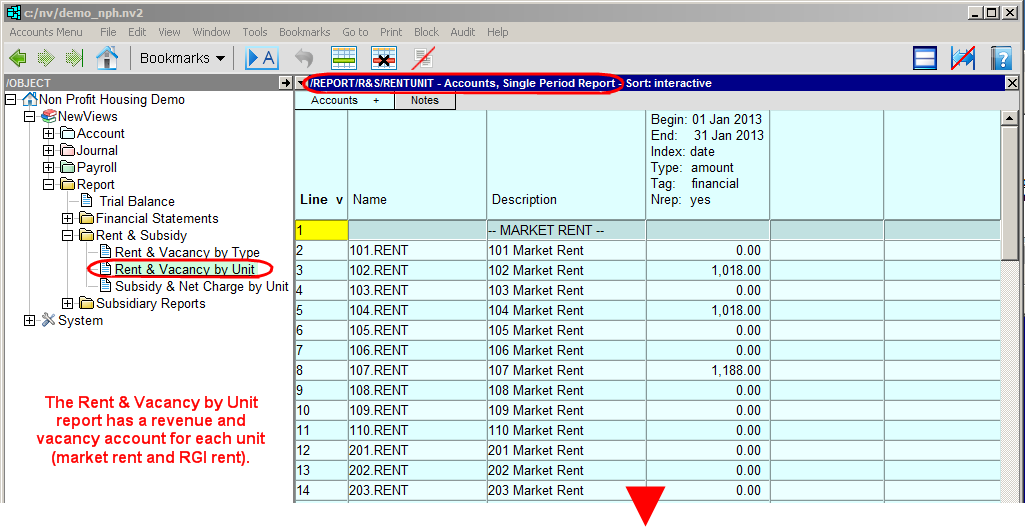Viewport: 1025px width, 527px height.
Task: Select Rent & Vacancy by Type report
Action: (x=187, y=253)
